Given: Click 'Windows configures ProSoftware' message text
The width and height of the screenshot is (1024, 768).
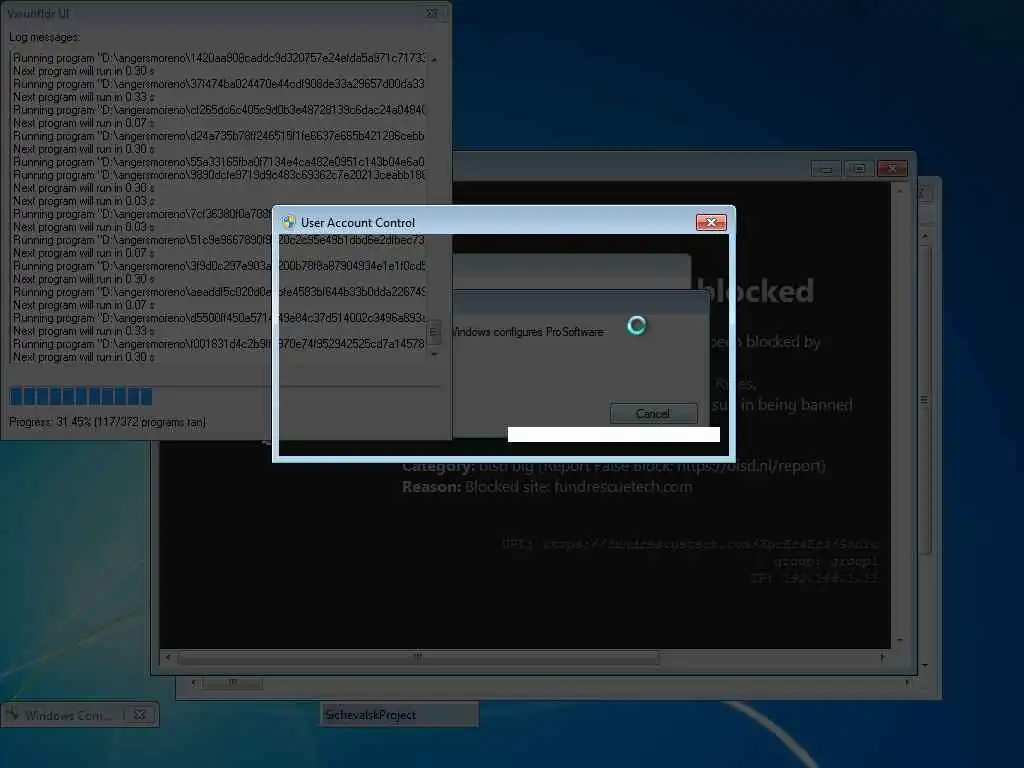Looking at the screenshot, I should click(x=528, y=332).
